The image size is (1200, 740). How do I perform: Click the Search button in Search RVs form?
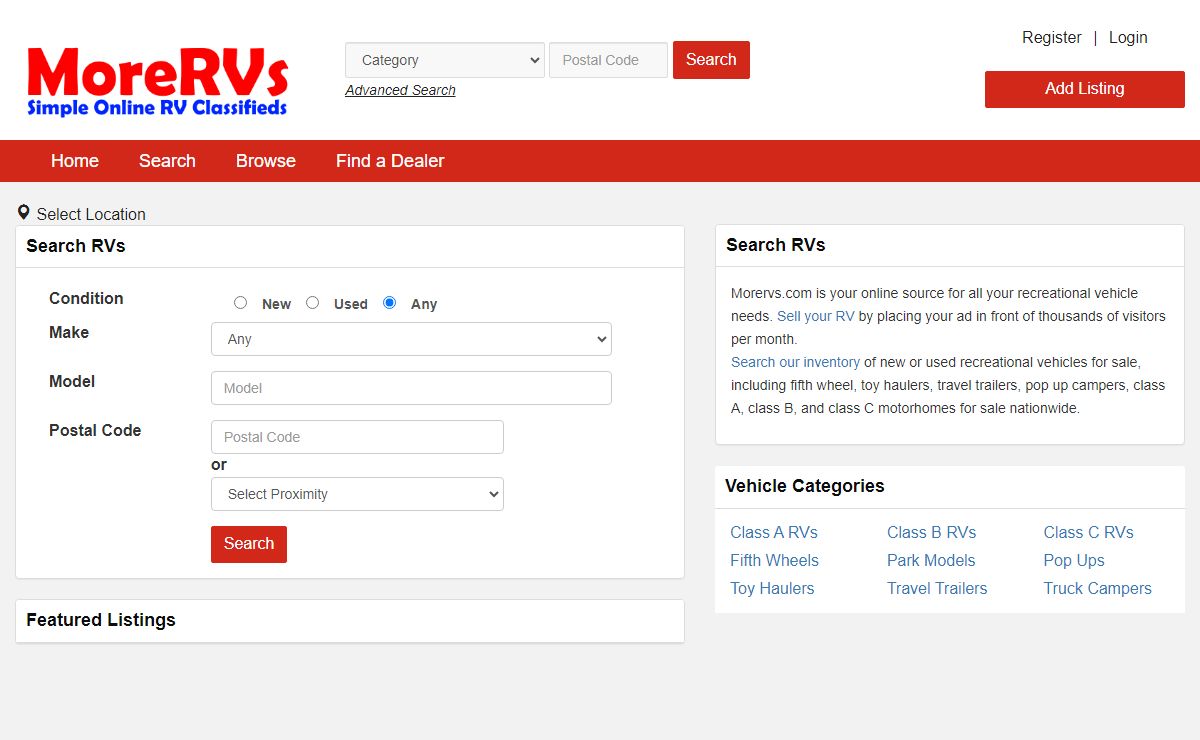[249, 544]
